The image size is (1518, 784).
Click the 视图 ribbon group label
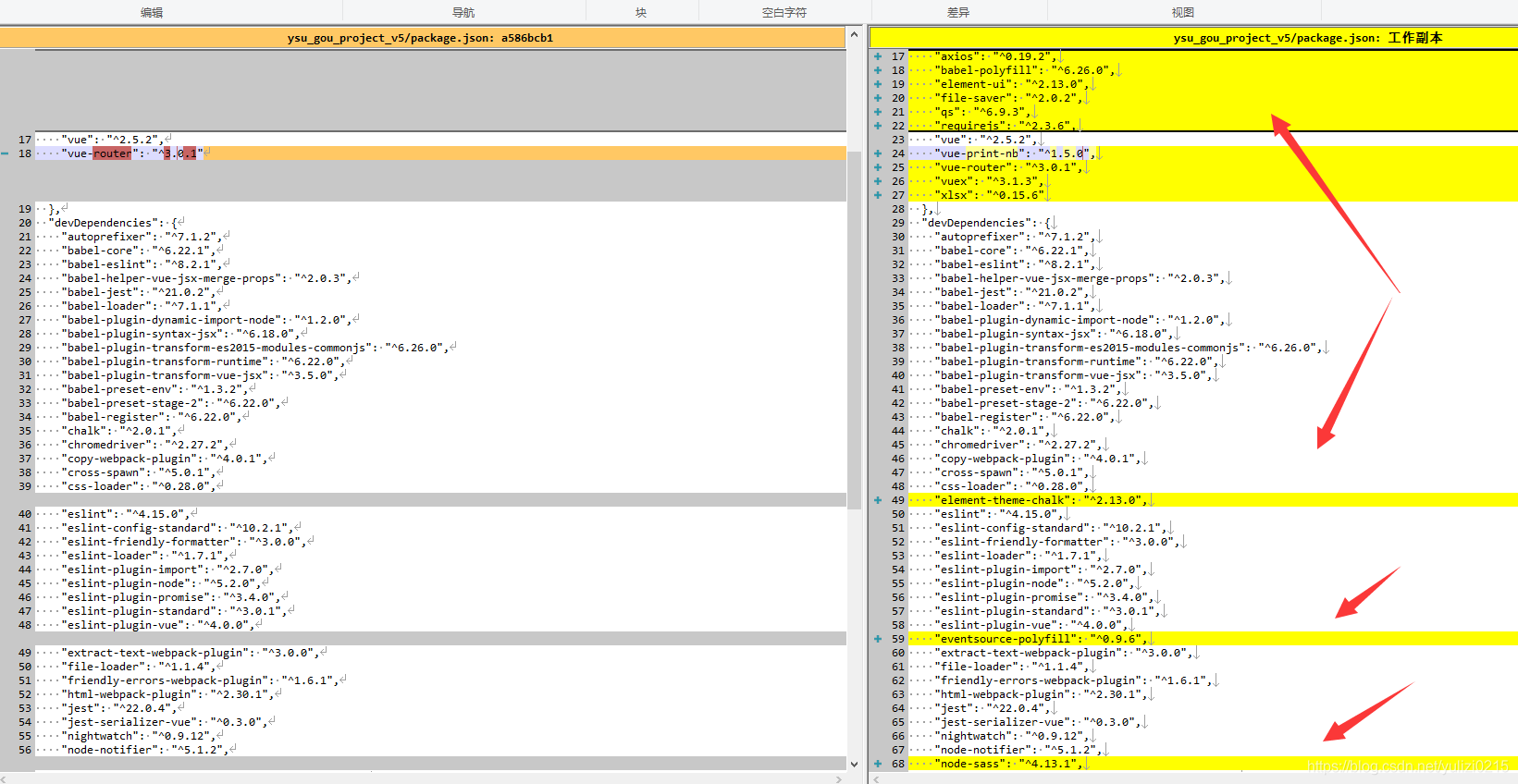pos(1183,12)
